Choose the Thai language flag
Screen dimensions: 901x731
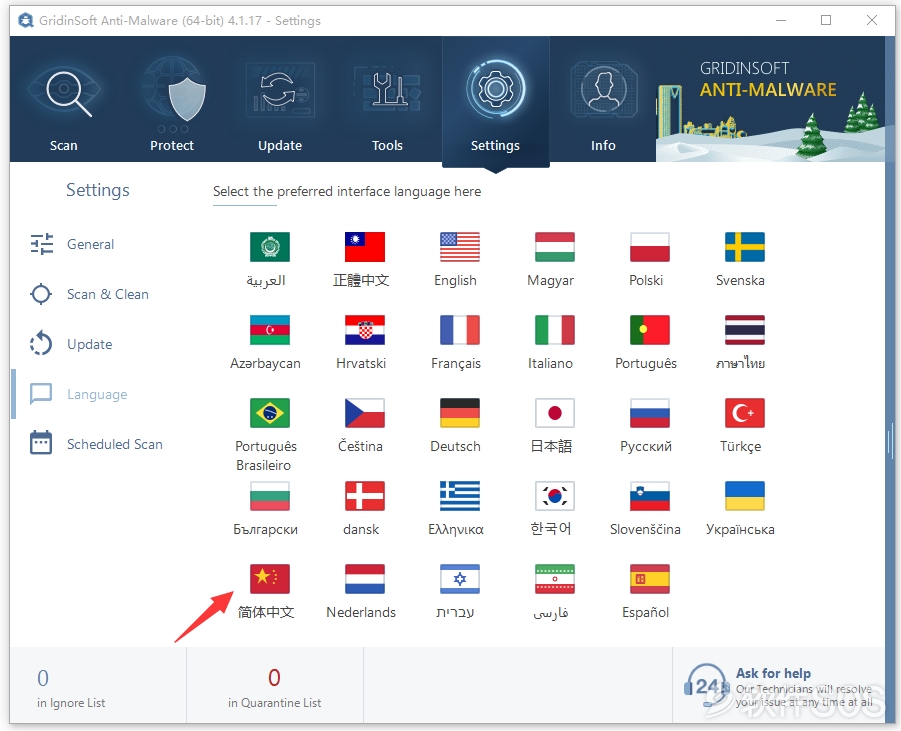click(745, 330)
